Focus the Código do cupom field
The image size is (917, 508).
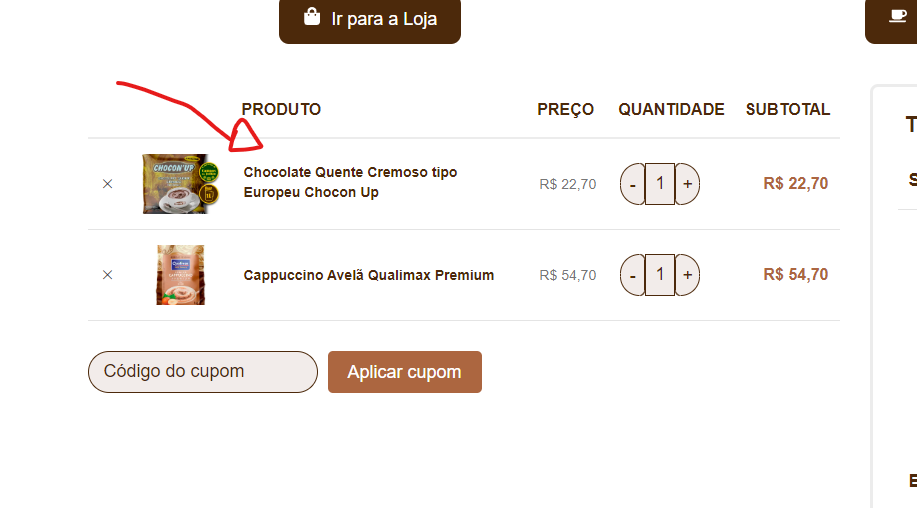pos(203,372)
